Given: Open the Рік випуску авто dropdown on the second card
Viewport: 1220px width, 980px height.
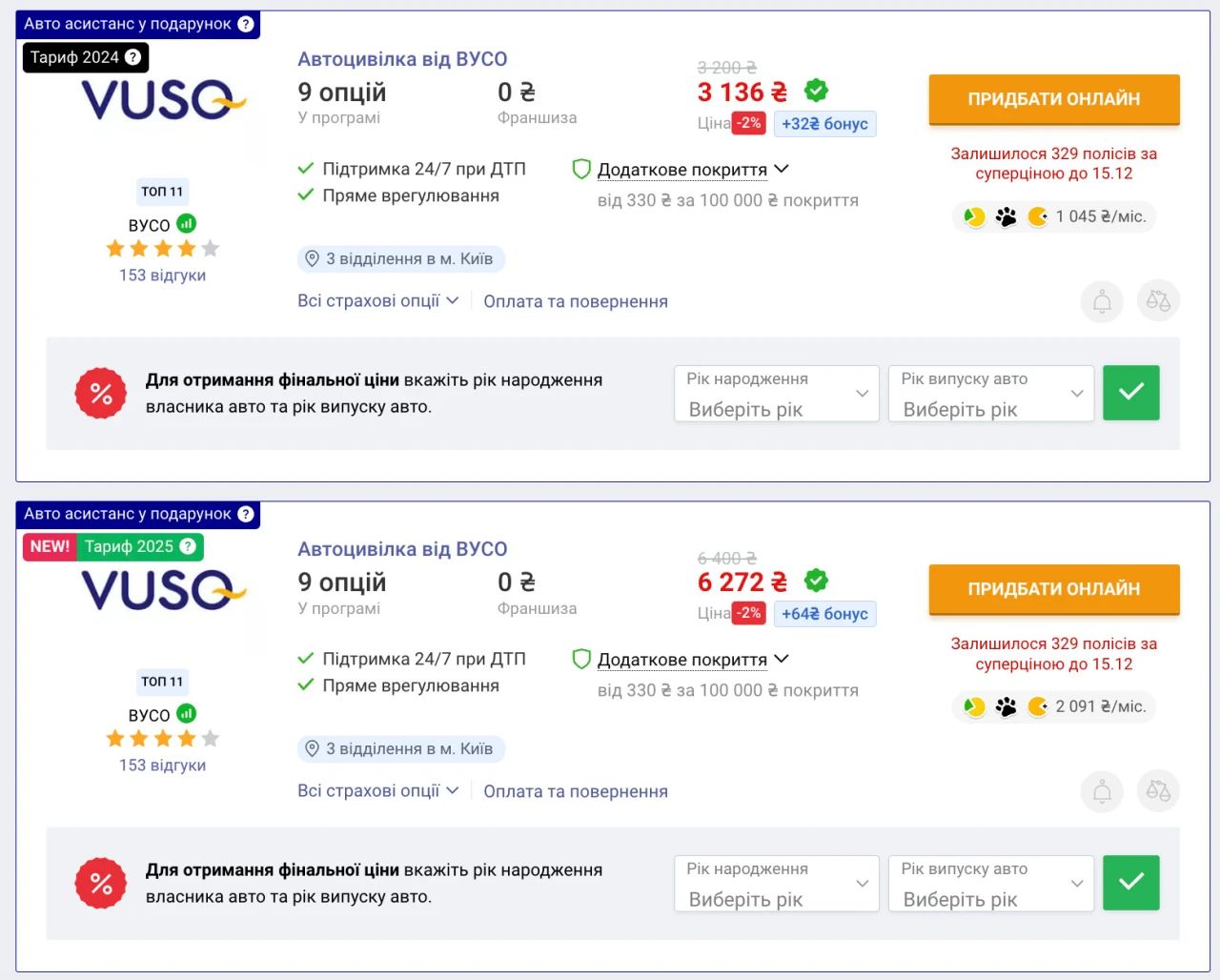Looking at the screenshot, I should pyautogui.click(x=990, y=884).
